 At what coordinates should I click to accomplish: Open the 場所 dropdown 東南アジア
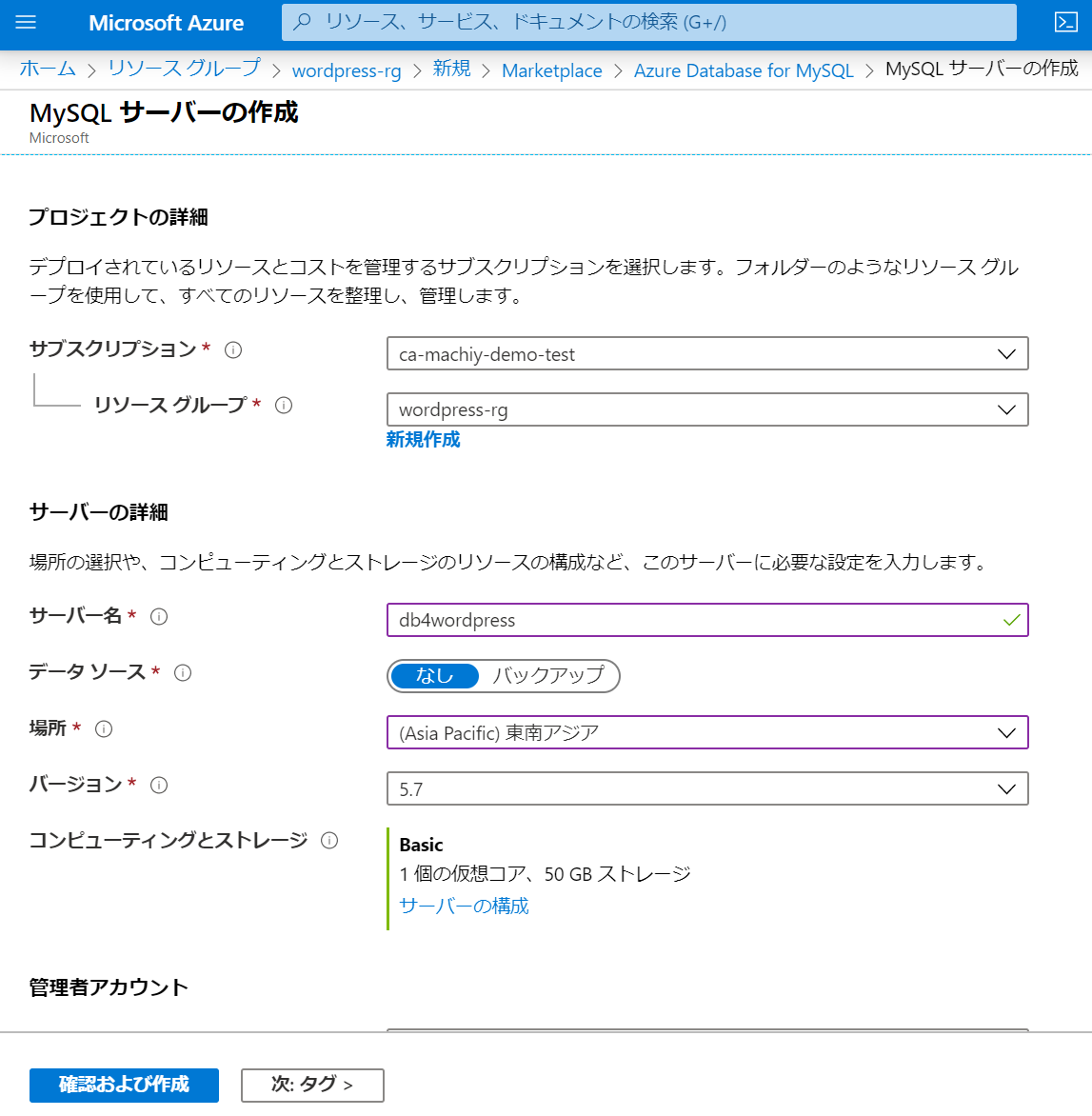707,733
